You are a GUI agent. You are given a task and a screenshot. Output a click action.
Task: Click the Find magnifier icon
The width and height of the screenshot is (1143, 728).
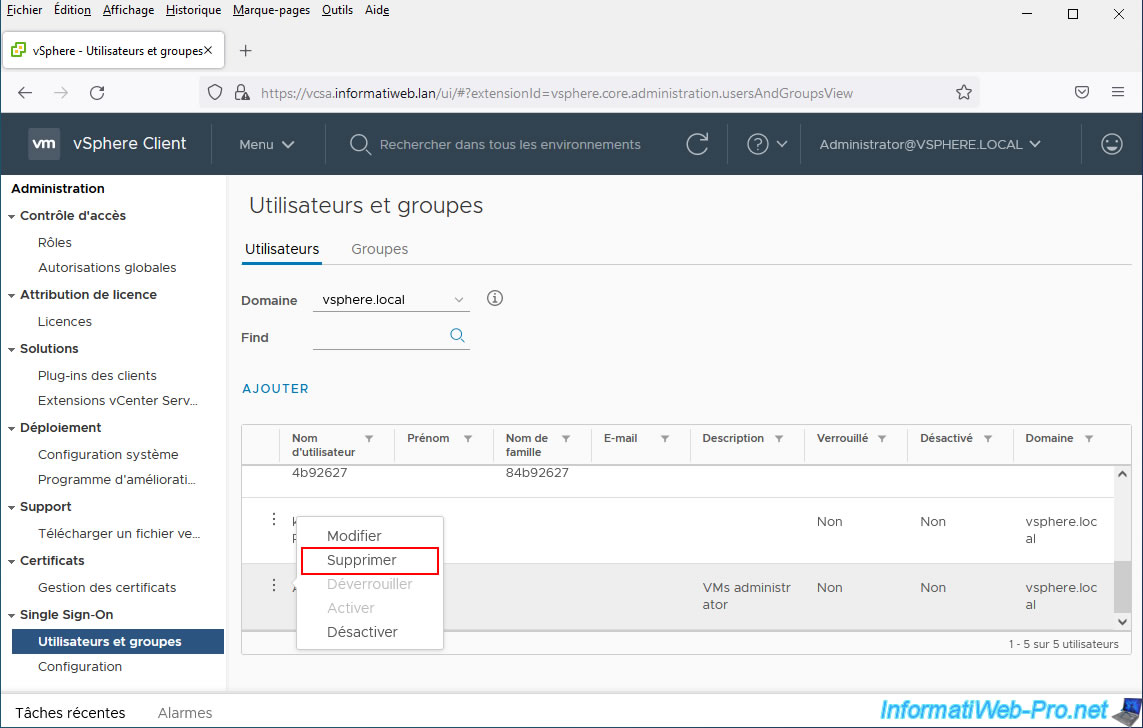point(457,335)
